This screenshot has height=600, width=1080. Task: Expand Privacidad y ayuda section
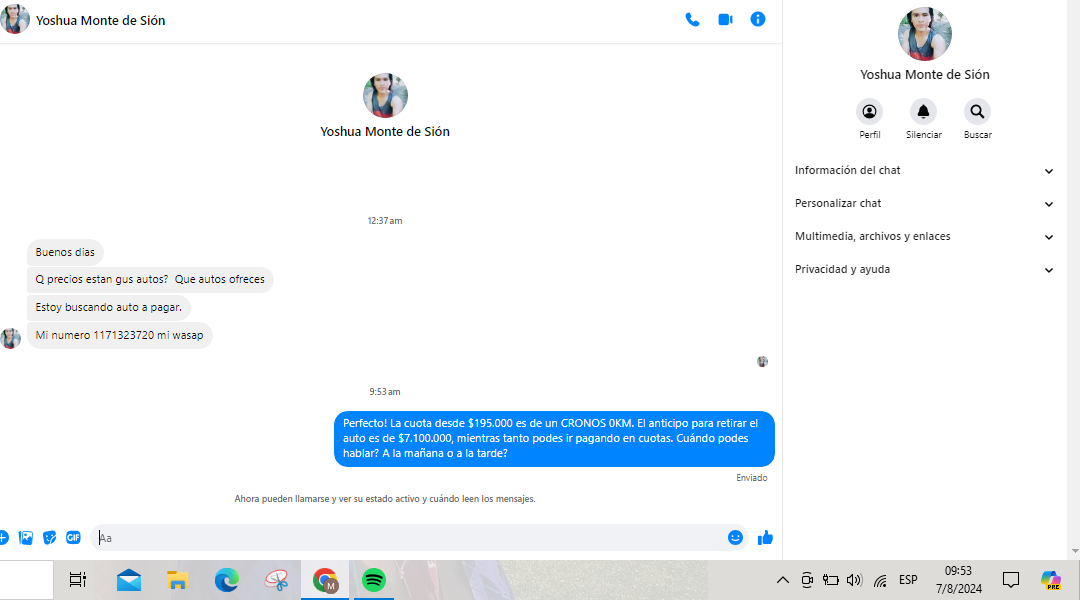(x=924, y=269)
